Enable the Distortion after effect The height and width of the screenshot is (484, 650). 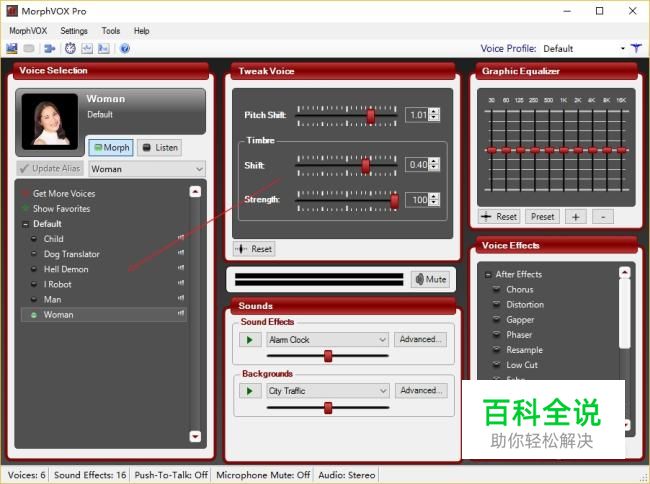[x=496, y=305]
